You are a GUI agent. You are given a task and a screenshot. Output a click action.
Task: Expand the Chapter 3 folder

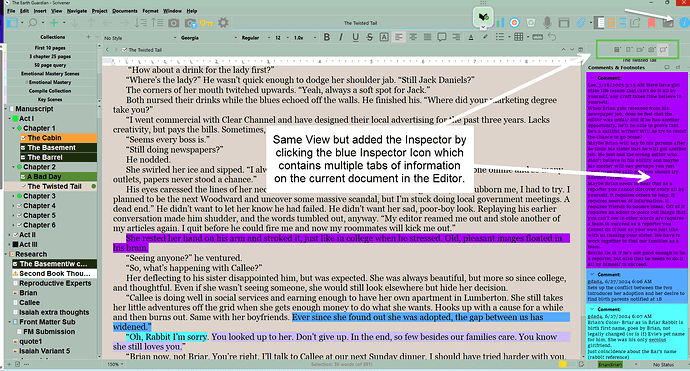pyautogui.click(x=14, y=196)
